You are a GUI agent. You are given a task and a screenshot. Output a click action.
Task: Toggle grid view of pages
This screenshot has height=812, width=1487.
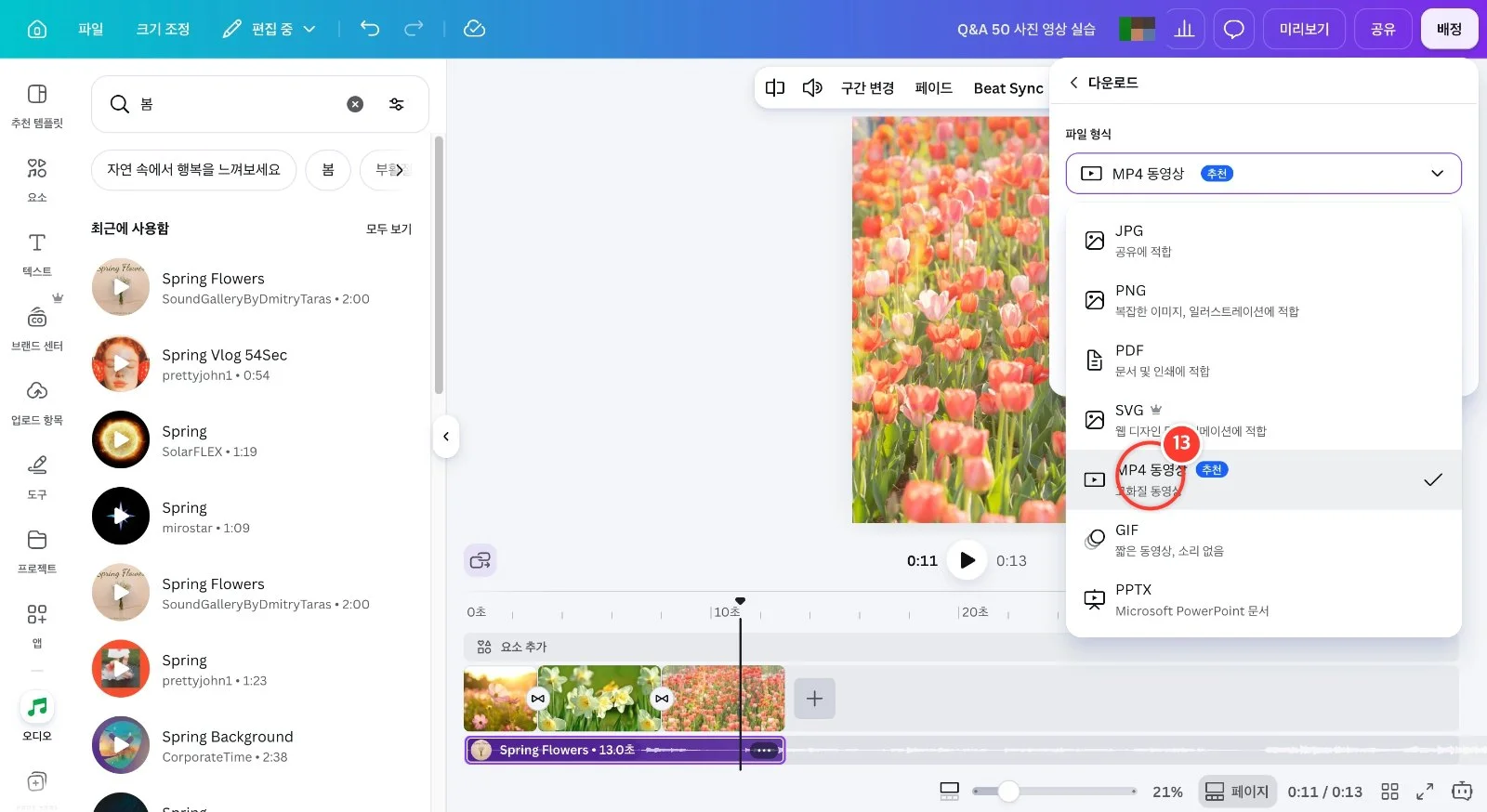point(1389,792)
